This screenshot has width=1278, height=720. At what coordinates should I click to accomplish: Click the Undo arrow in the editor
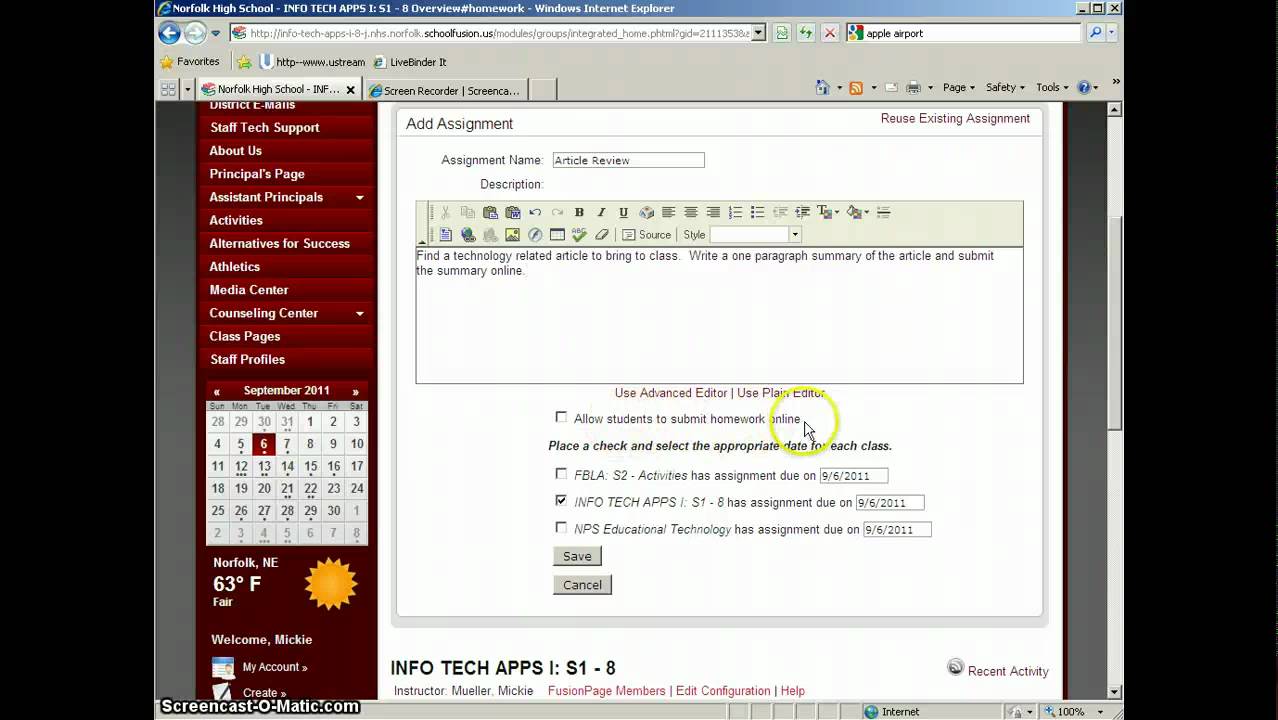point(535,212)
